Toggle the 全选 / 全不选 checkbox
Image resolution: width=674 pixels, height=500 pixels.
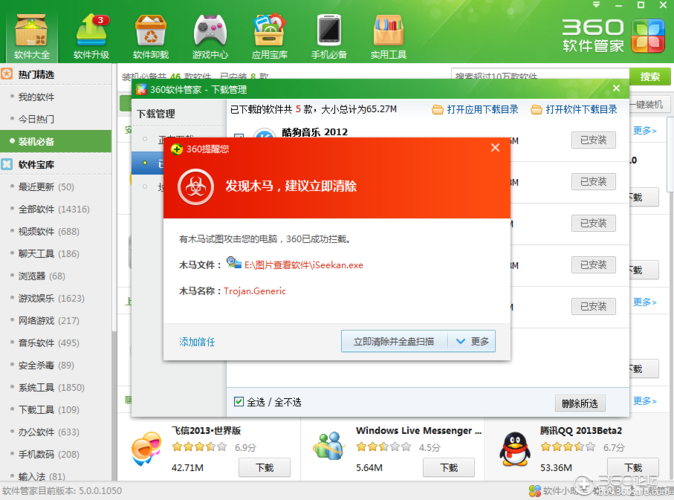pyautogui.click(x=238, y=402)
